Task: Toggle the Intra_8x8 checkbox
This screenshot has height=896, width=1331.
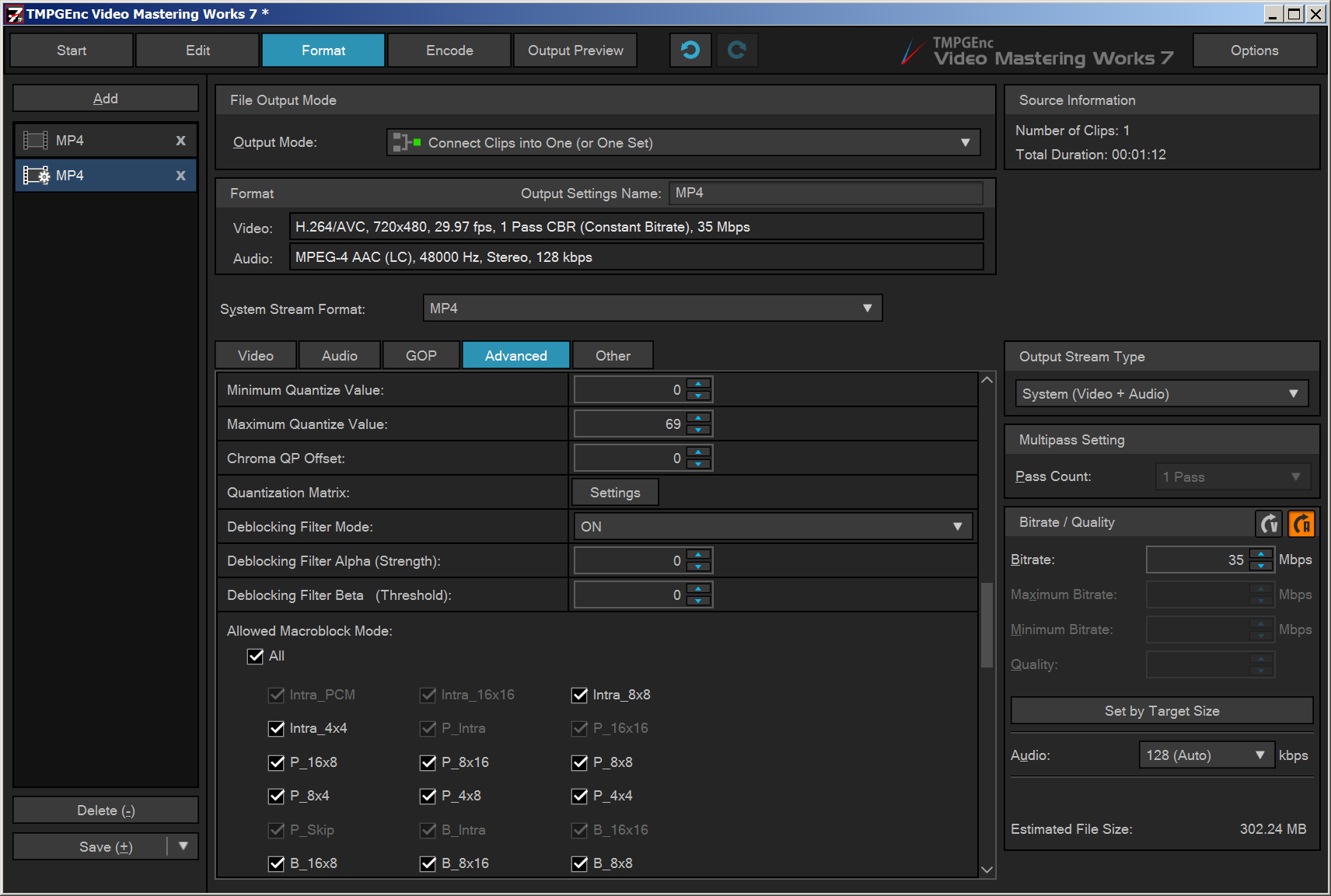Action: 579,696
